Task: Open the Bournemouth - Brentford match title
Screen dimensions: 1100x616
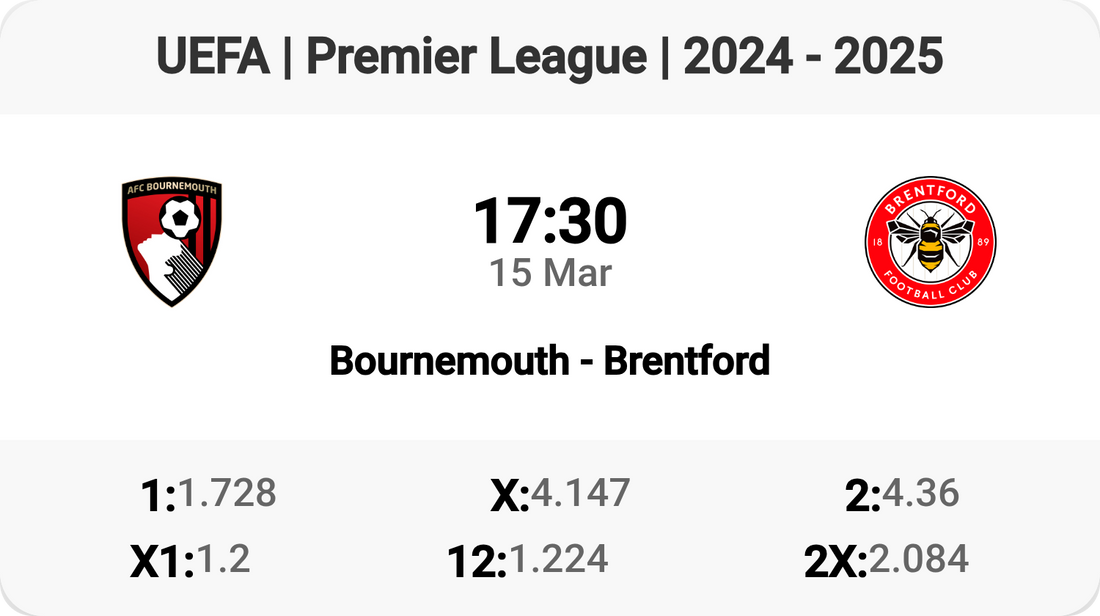Action: (550, 360)
